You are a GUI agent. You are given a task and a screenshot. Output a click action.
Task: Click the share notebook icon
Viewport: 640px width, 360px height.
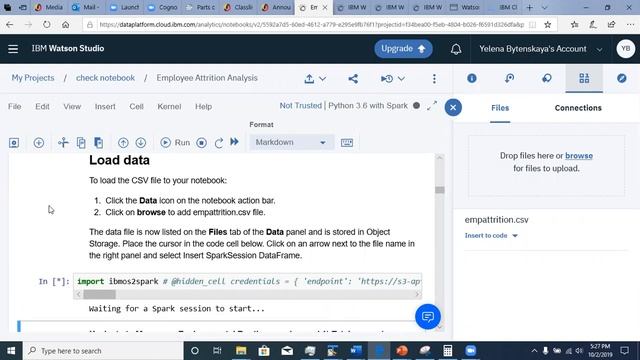[x=353, y=78]
